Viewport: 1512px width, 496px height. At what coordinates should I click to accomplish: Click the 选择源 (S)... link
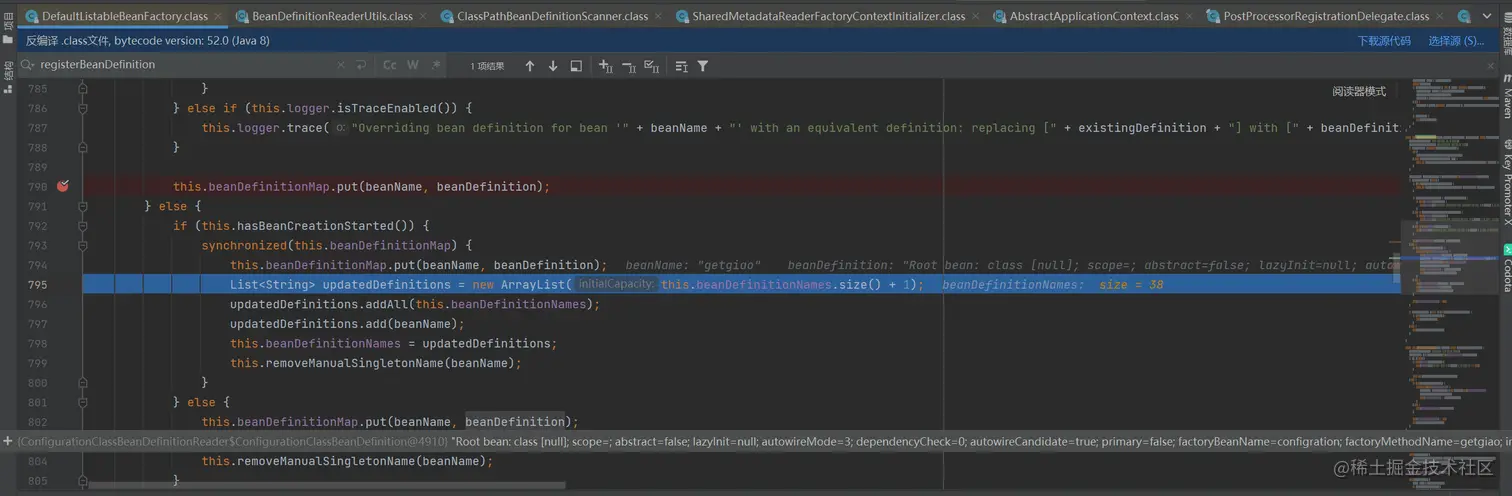[1457, 41]
